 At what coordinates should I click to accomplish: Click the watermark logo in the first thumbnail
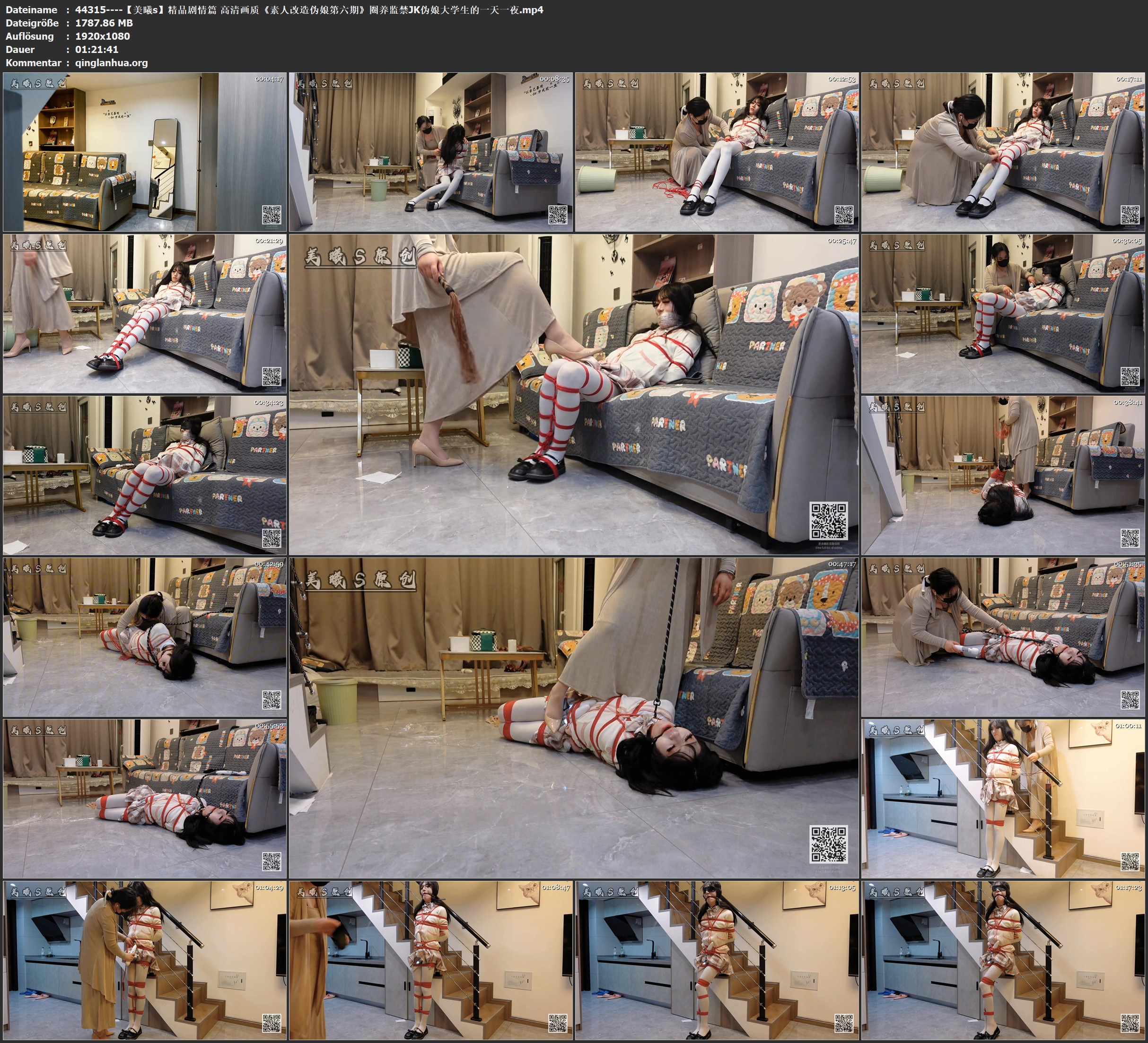click(38, 83)
